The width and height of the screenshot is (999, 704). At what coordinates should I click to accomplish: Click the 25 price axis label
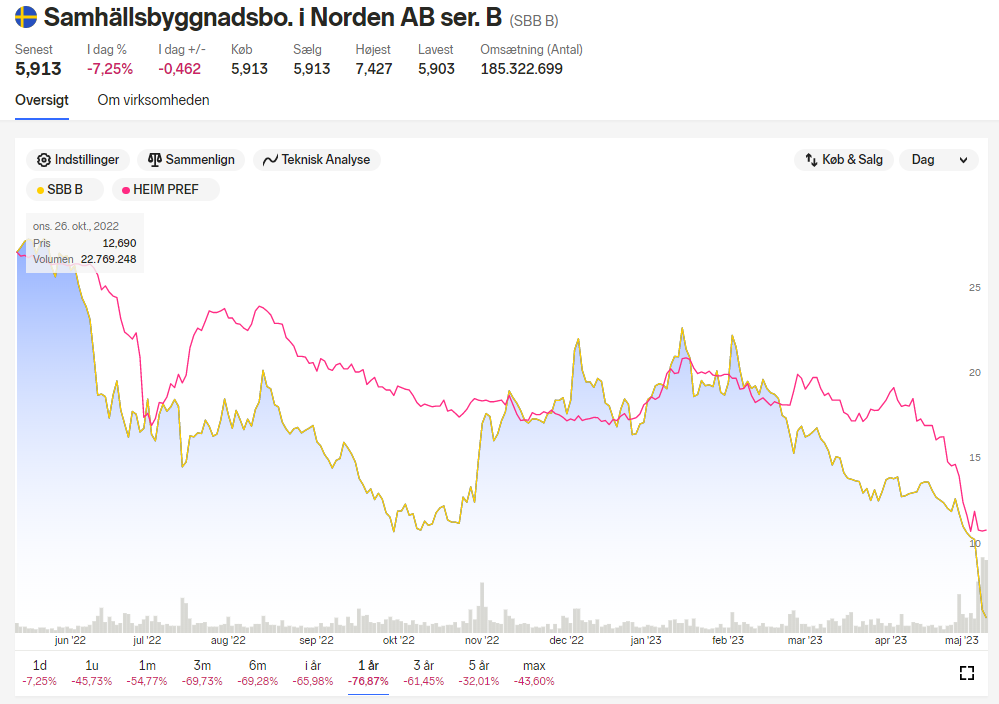tap(975, 287)
